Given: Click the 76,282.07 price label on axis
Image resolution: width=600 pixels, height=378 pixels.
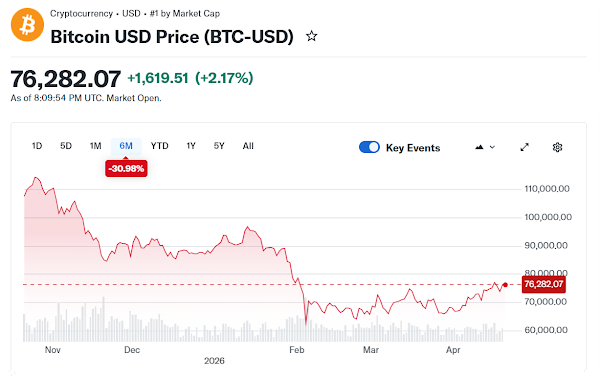Looking at the screenshot, I should pyautogui.click(x=543, y=284).
